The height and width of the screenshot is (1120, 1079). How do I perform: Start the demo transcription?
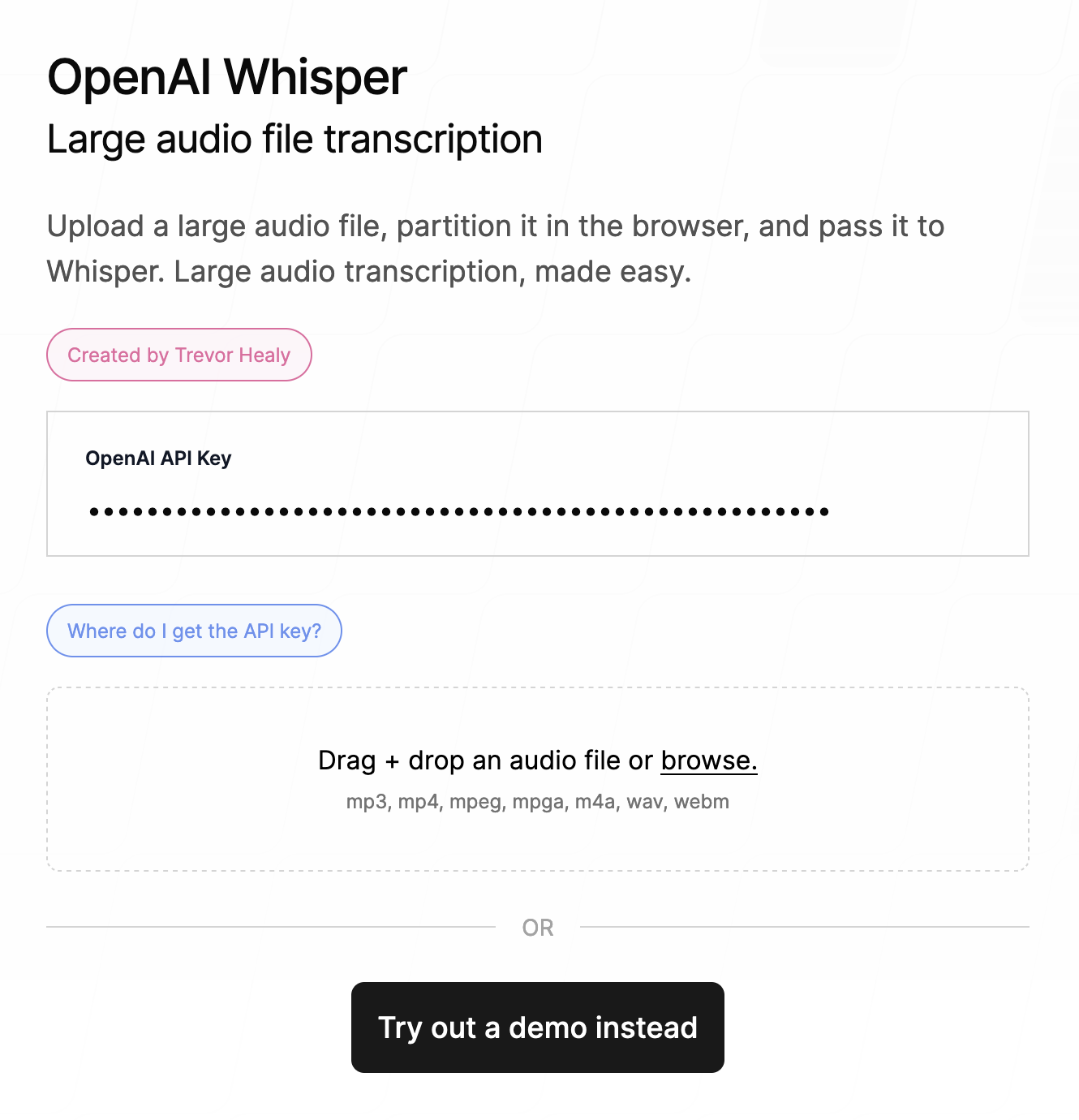pyautogui.click(x=537, y=1027)
